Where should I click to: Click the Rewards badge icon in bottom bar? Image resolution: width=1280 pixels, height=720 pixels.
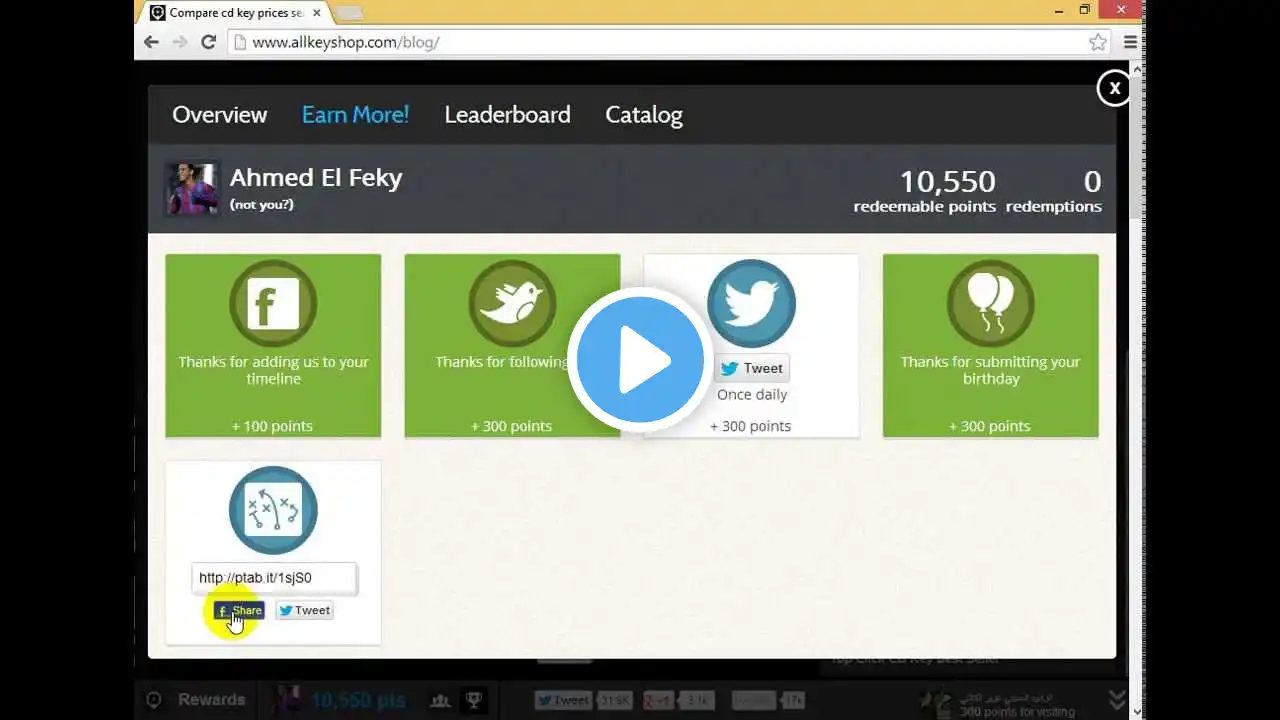154,700
